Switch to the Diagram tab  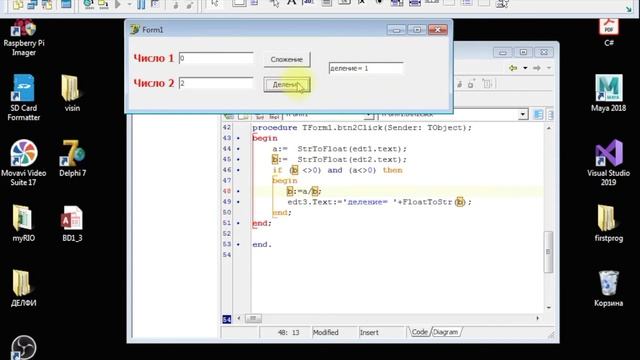coord(445,332)
